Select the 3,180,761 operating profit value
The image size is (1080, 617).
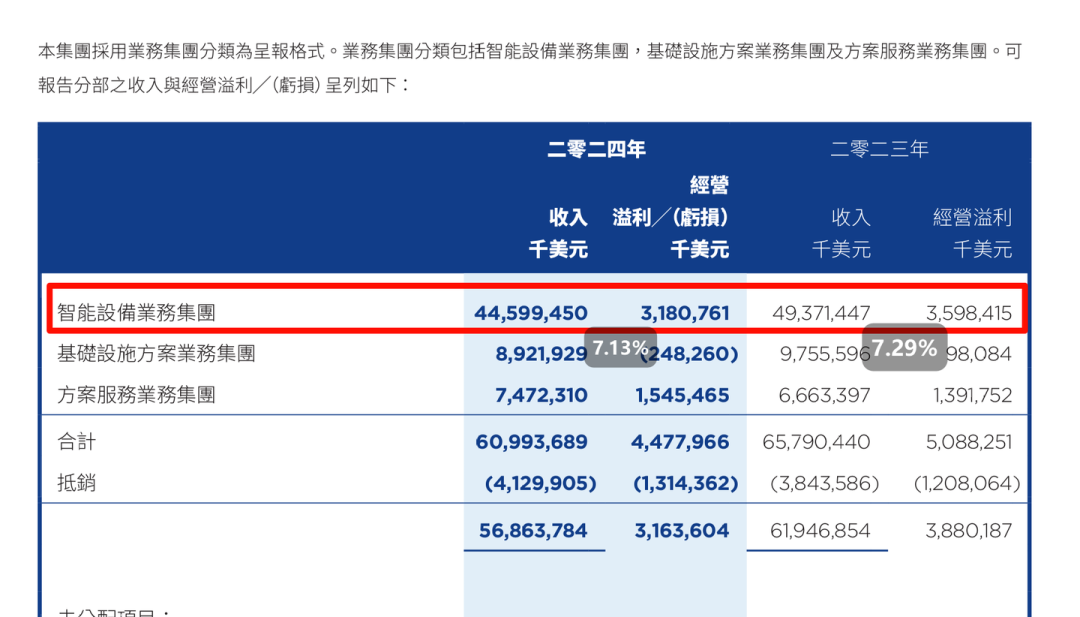(x=685, y=313)
